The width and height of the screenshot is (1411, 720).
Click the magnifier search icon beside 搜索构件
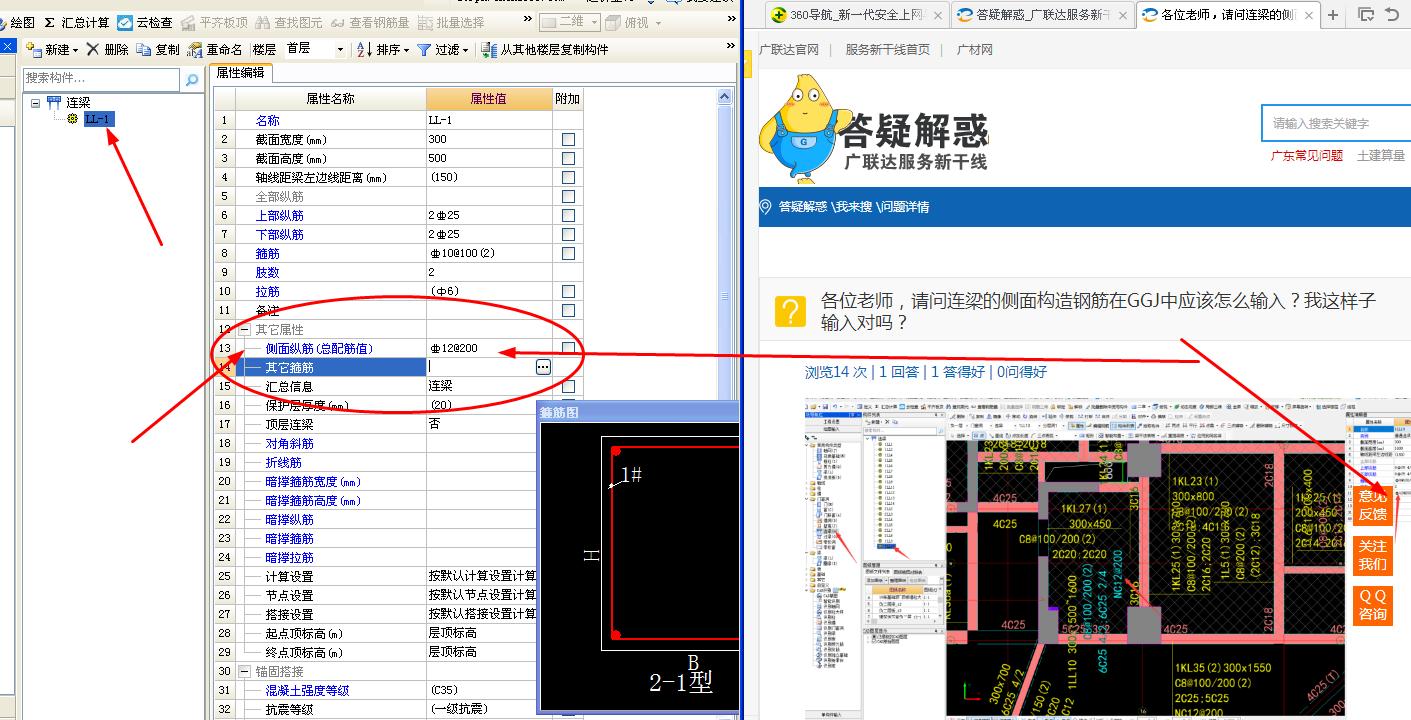click(x=192, y=78)
